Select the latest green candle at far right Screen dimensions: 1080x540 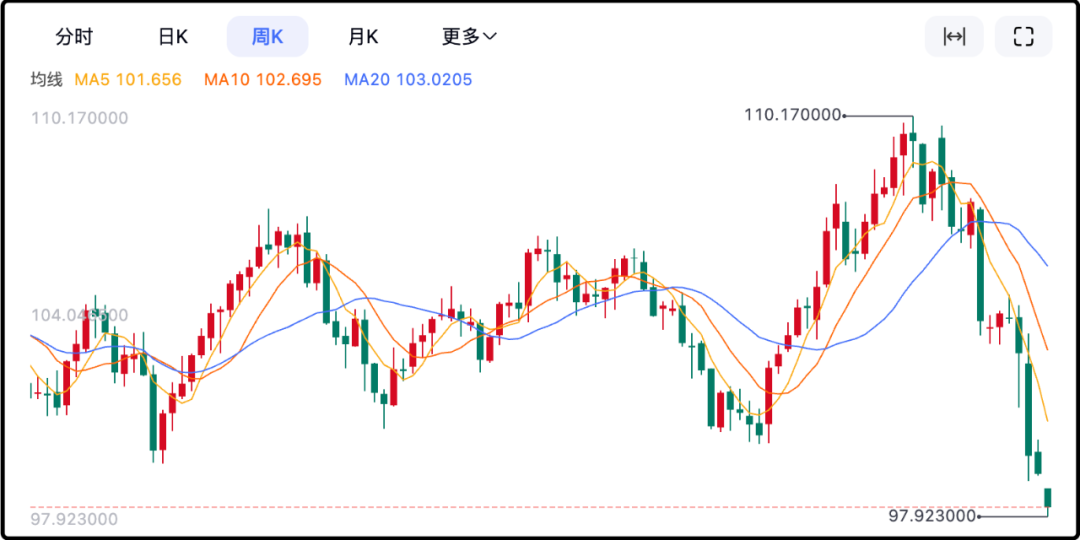1048,497
